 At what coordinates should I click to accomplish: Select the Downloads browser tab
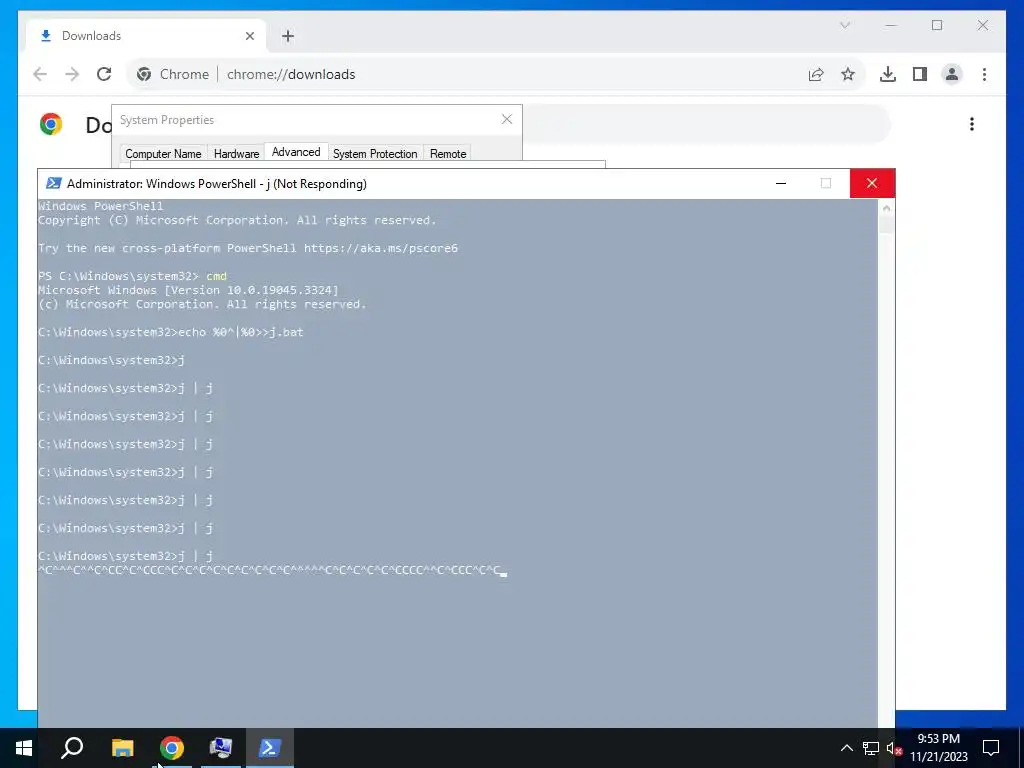click(x=146, y=36)
